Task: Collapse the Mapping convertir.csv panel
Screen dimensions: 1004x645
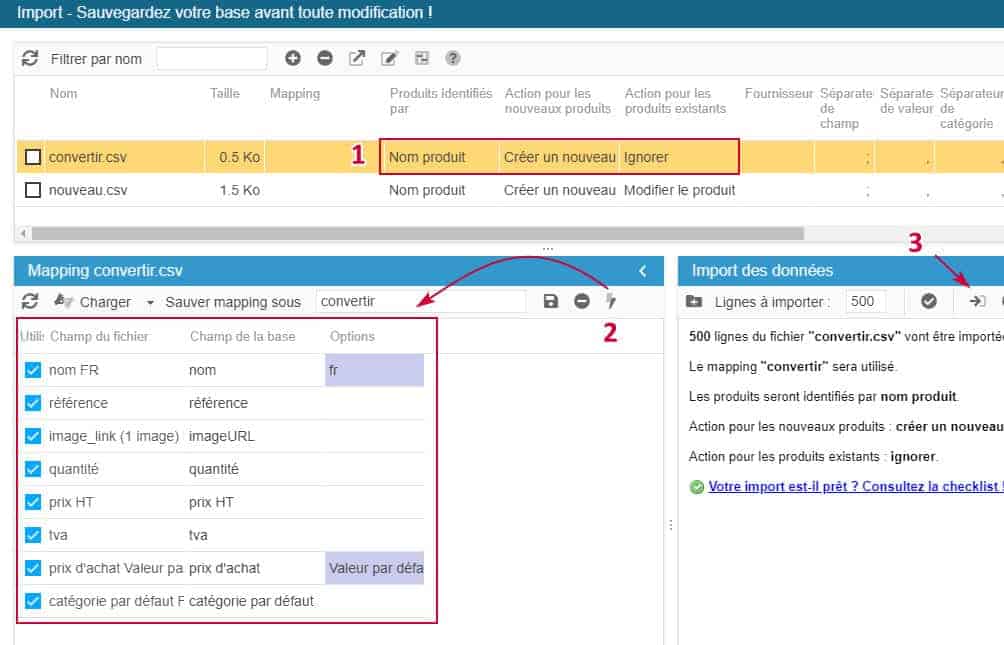Action: tap(643, 271)
